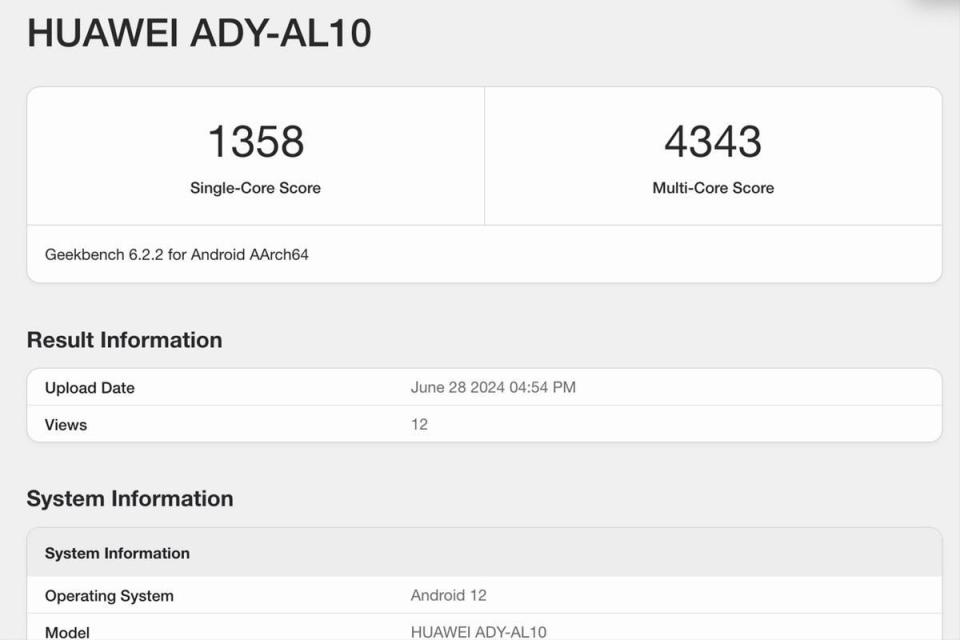Click the System Information section heading

coord(130,499)
